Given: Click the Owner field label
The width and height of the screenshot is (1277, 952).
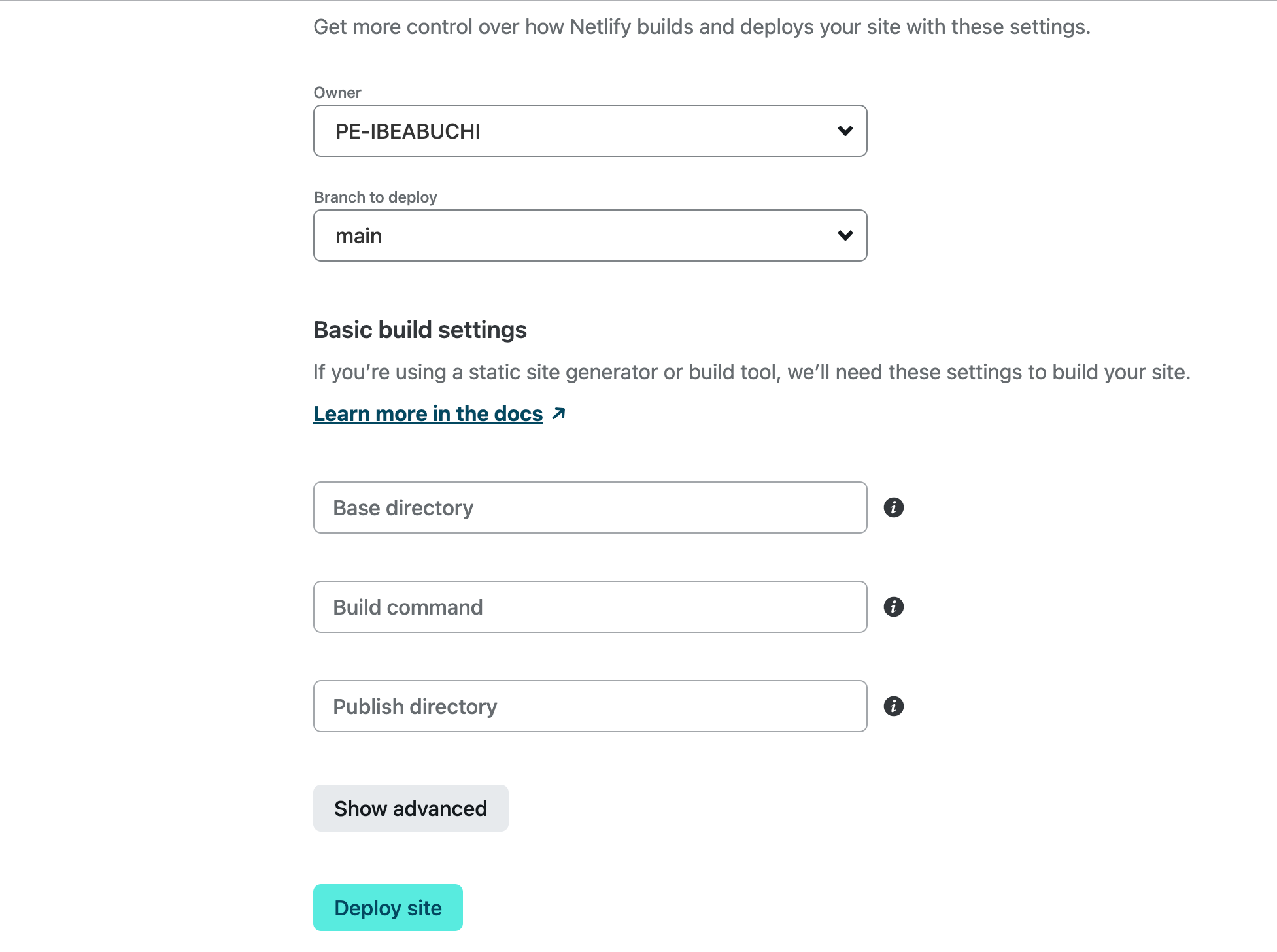Looking at the screenshot, I should pos(337,93).
